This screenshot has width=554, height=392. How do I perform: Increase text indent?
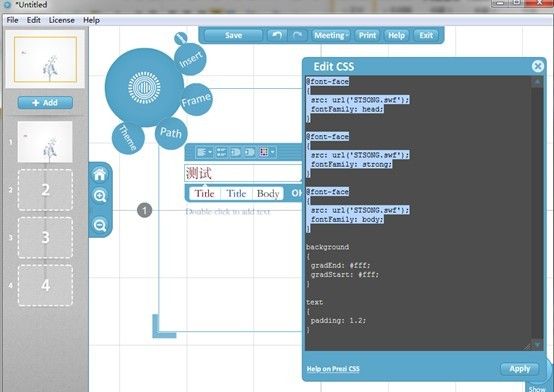(x=249, y=152)
